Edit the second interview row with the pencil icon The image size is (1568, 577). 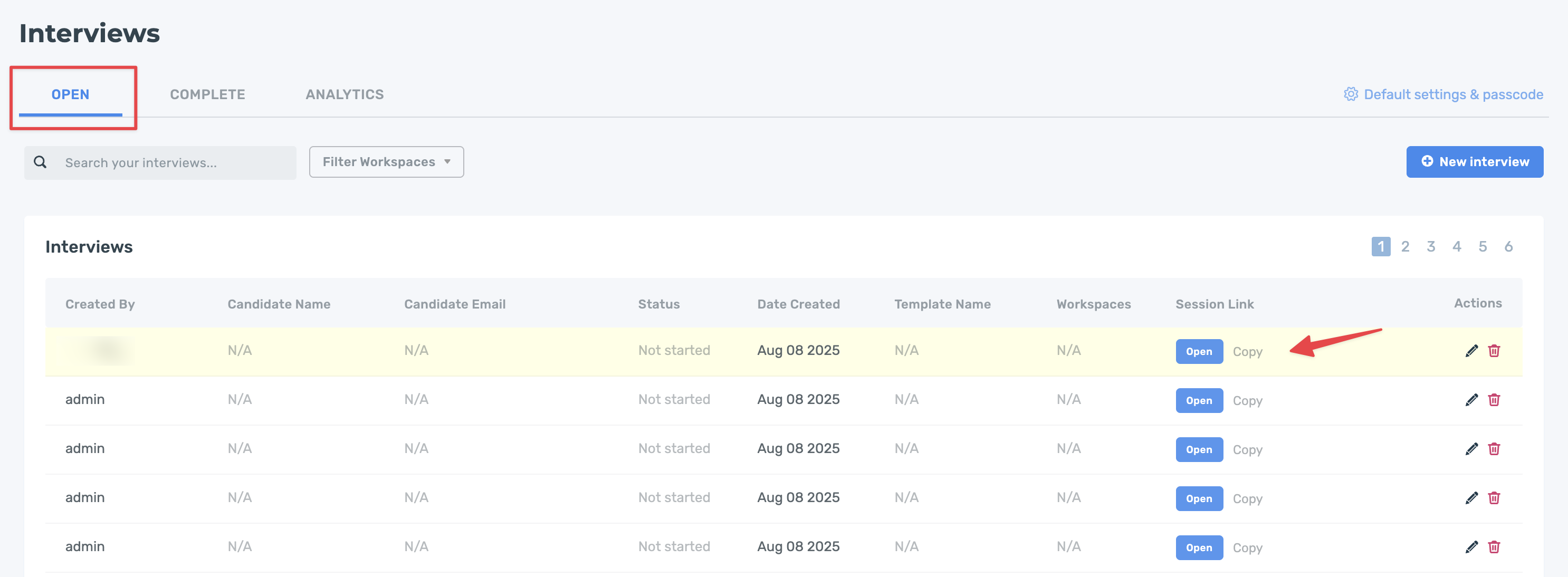point(1471,400)
